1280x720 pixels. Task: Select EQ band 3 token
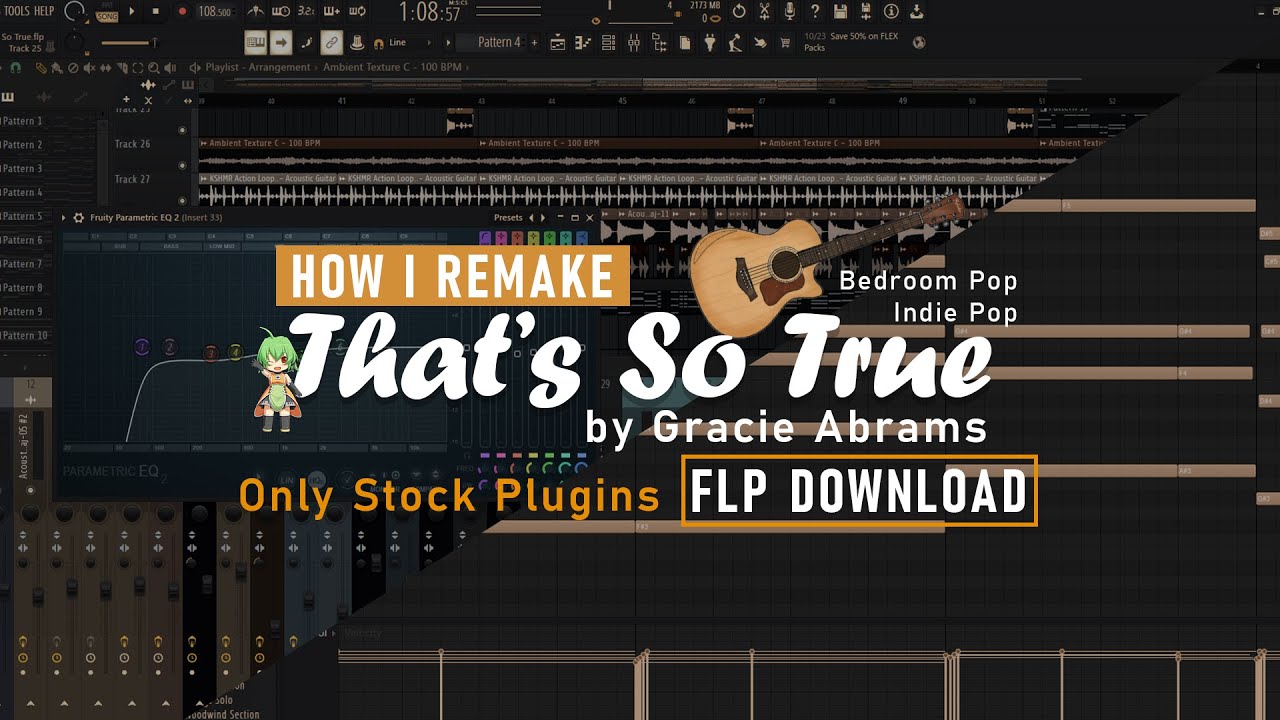[x=211, y=352]
